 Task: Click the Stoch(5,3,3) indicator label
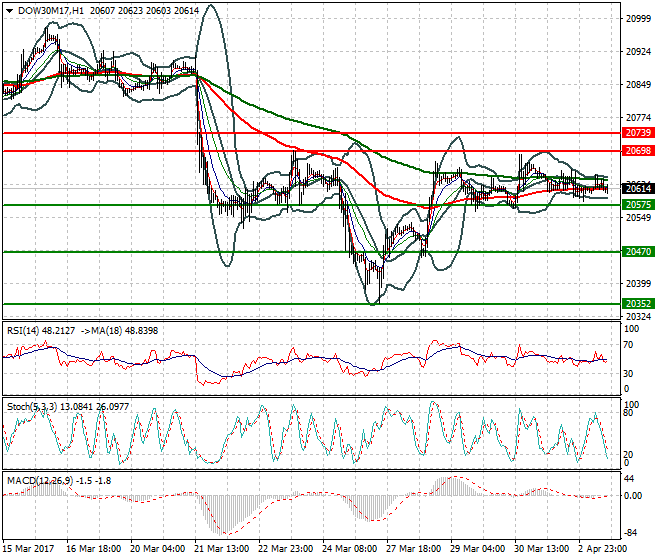click(31, 406)
